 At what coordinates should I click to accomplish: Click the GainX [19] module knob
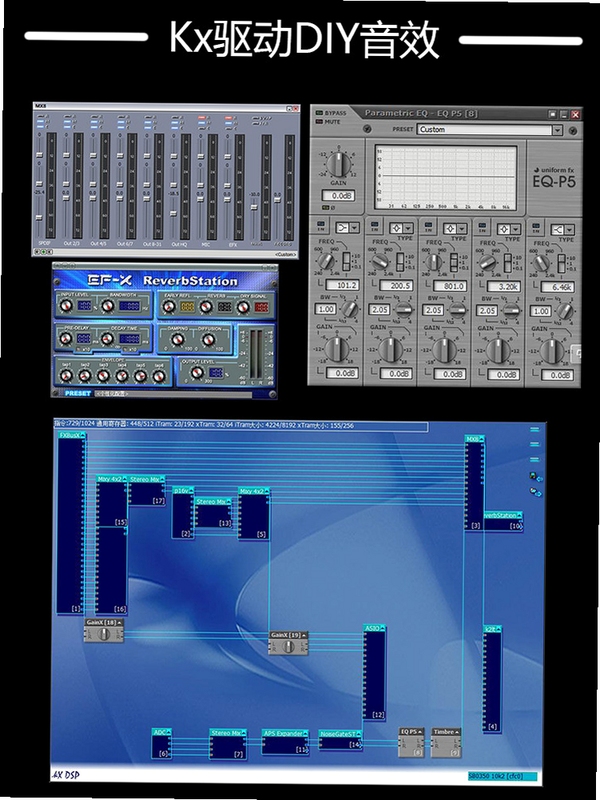288,646
